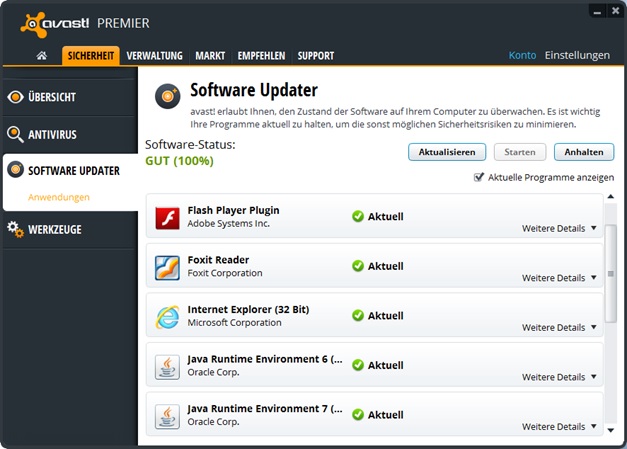Click the Java Runtime Environment 6 icon

[x=167, y=367]
